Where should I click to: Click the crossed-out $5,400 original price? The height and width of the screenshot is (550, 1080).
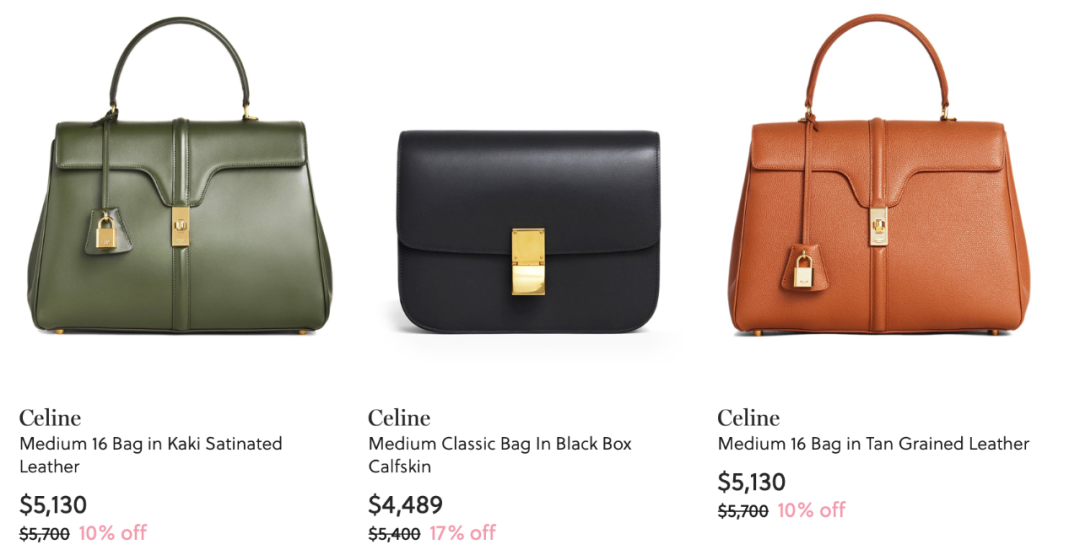[394, 533]
